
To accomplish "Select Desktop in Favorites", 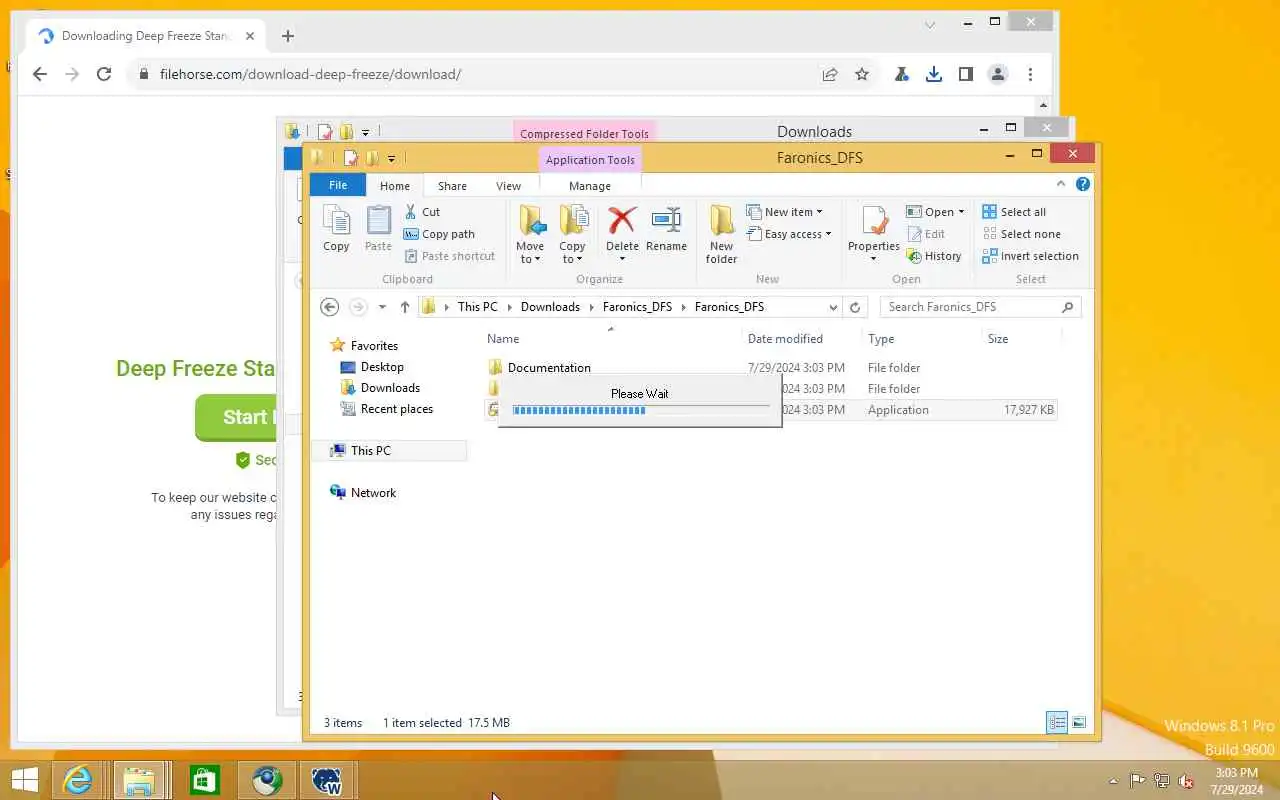I will tap(382, 367).
